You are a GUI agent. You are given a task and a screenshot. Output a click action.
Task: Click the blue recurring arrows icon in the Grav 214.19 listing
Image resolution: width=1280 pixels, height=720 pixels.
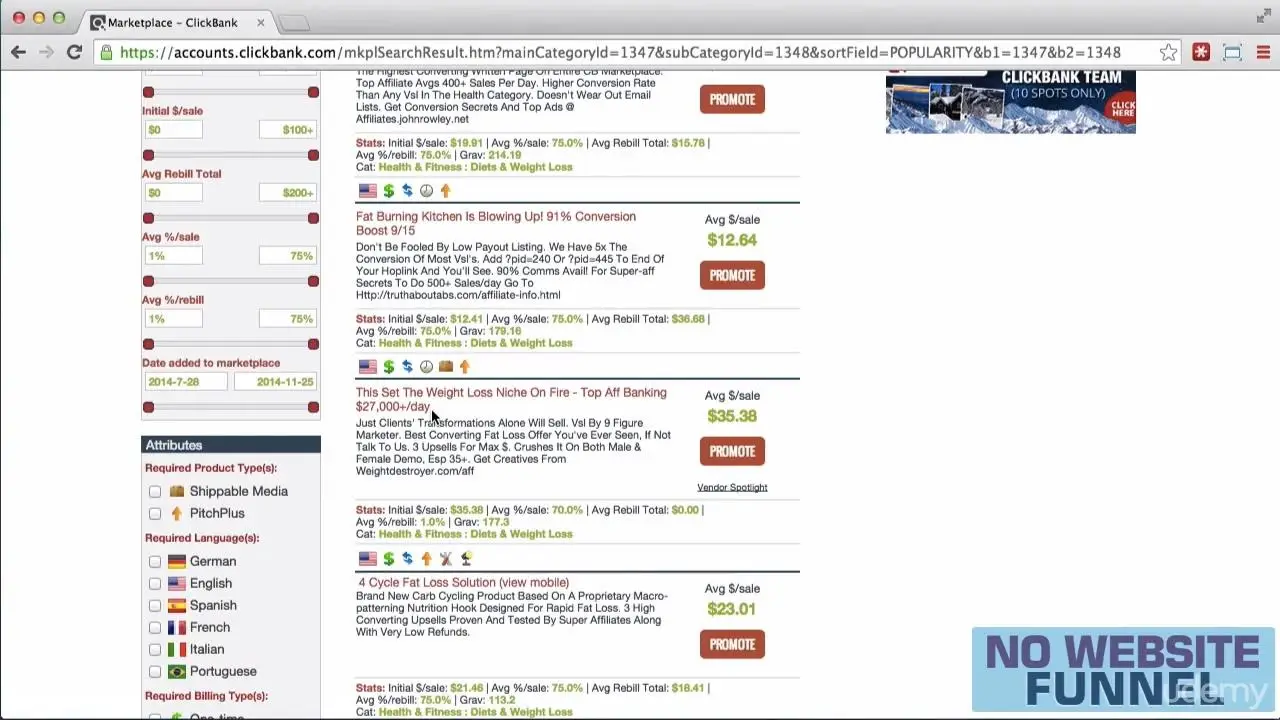tap(407, 191)
